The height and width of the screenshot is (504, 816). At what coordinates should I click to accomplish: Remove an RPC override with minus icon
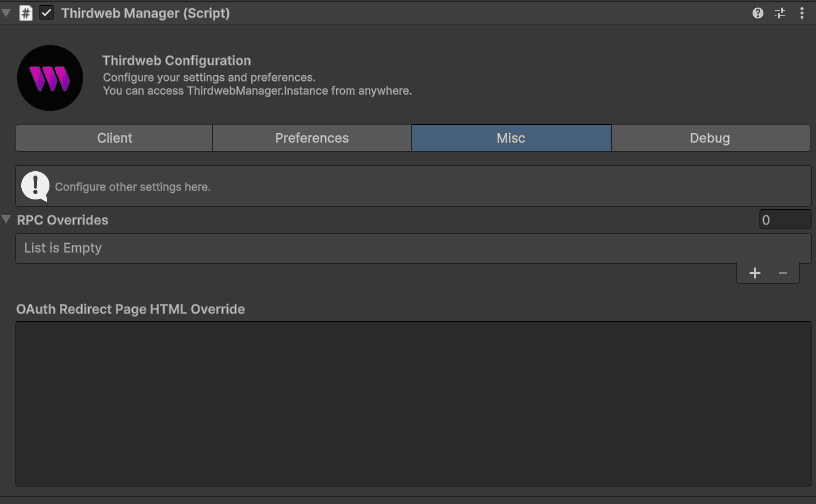coord(783,273)
